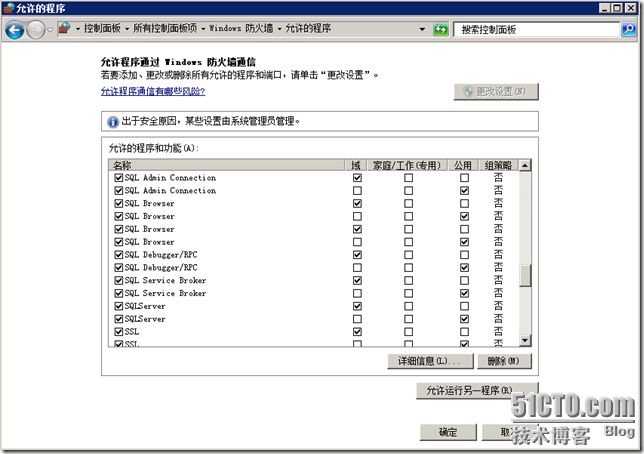Click the magnifier search icon
The image size is (644, 454).
[629, 30]
